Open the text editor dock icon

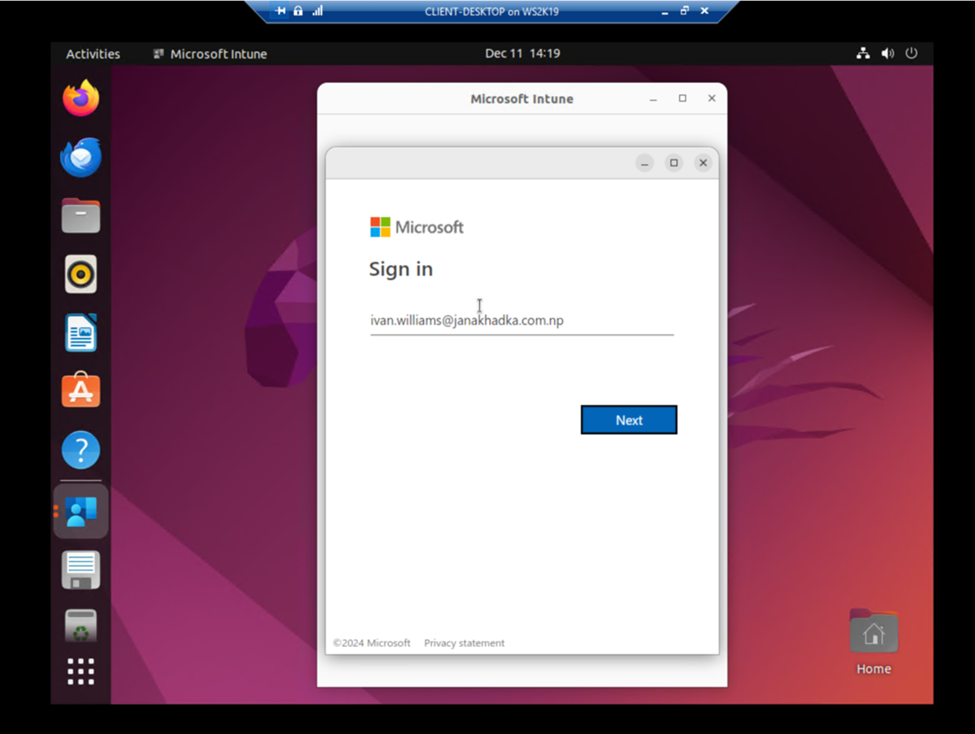[81, 569]
